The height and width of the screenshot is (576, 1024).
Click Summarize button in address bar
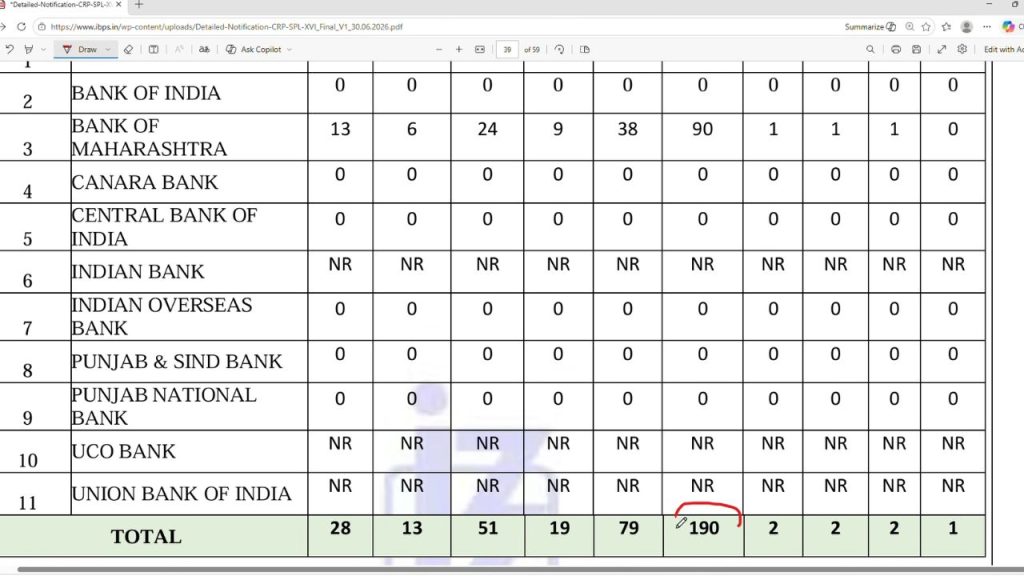tap(870, 27)
